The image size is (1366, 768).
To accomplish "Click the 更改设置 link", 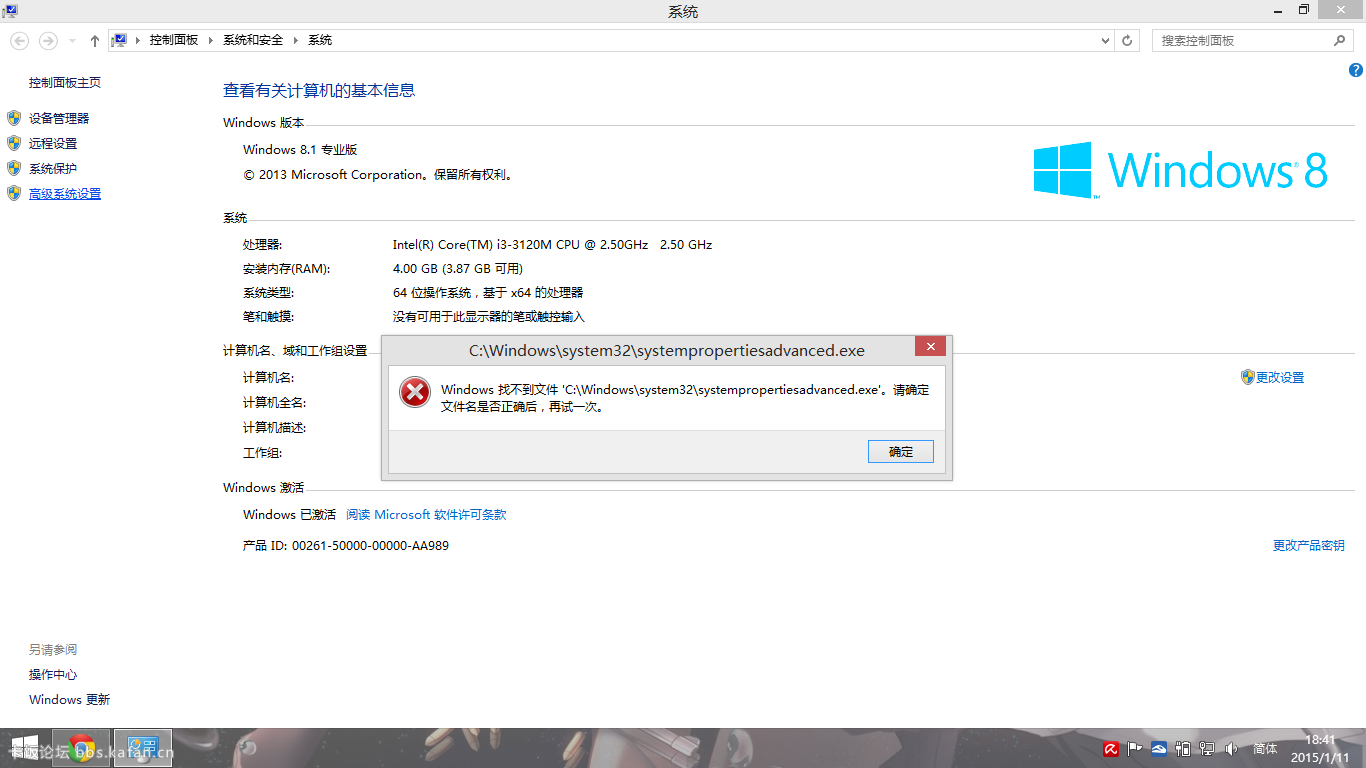I will click(1280, 377).
